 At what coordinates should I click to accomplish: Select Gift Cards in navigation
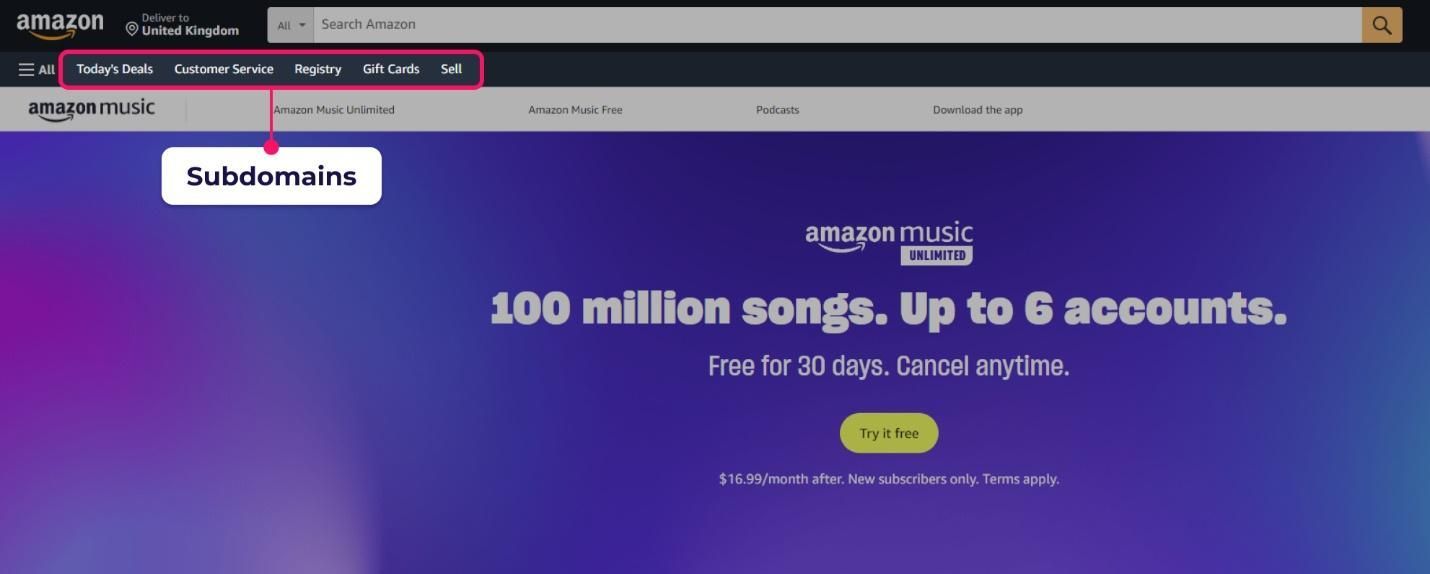click(391, 69)
